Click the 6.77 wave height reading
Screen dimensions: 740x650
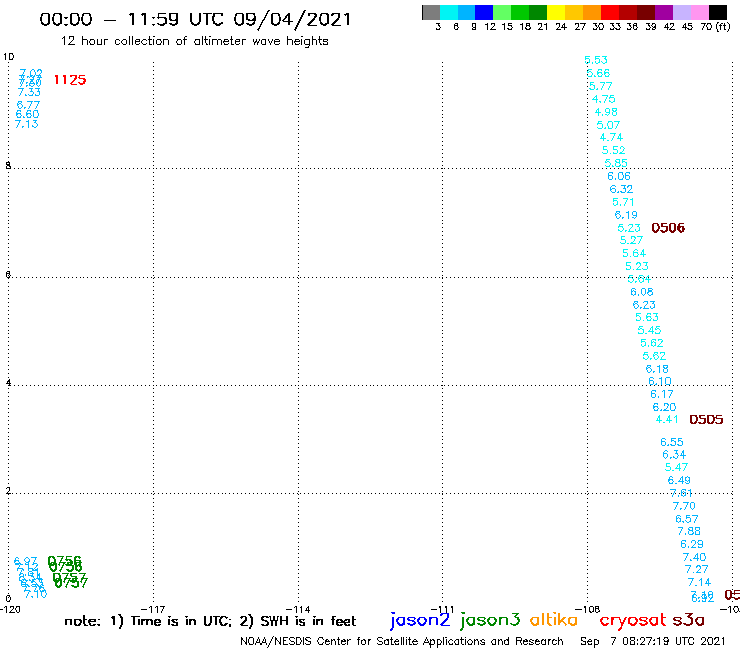[x=28, y=105]
